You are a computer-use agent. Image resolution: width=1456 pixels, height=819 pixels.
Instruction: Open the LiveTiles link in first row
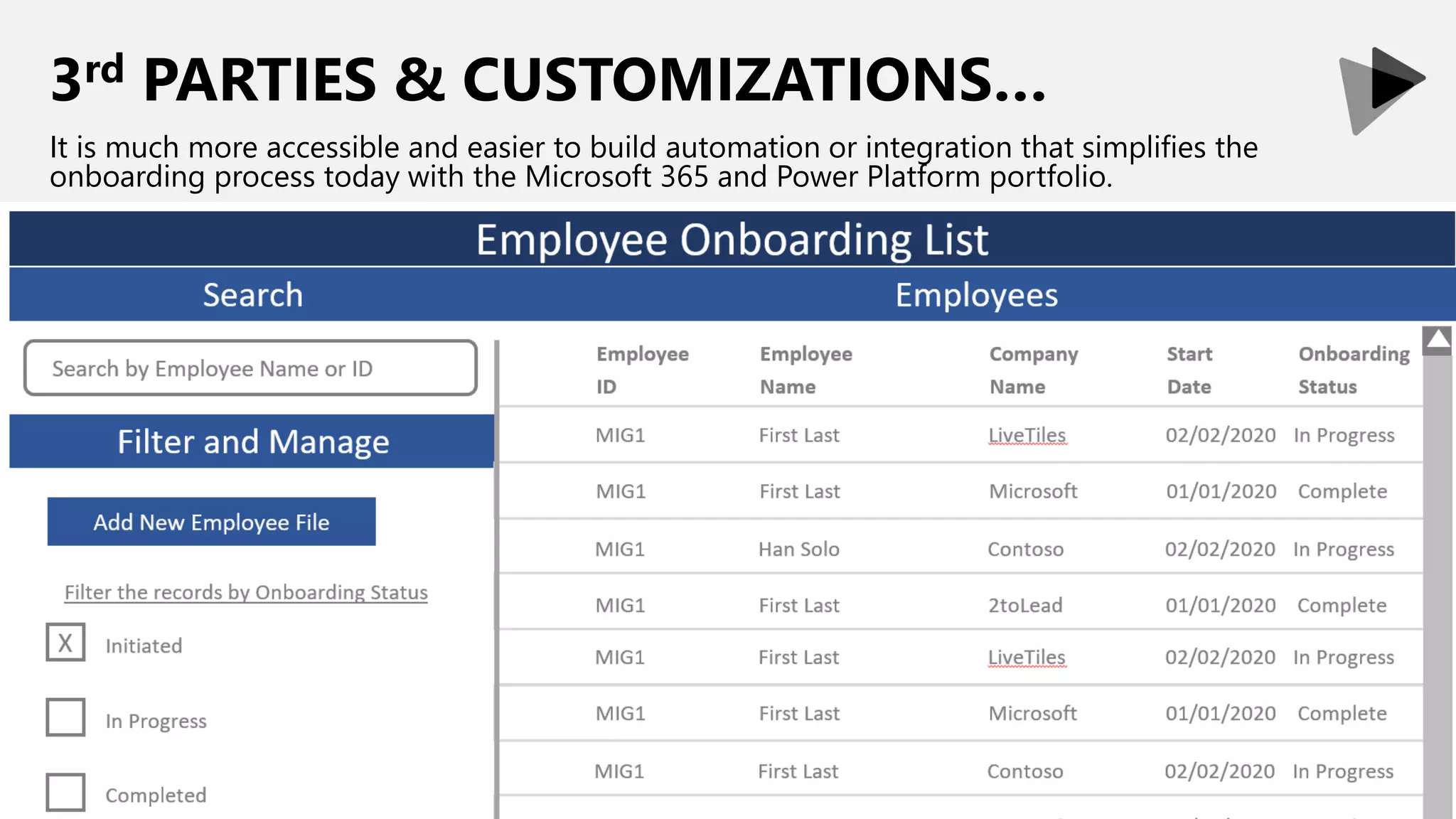coord(1027,435)
